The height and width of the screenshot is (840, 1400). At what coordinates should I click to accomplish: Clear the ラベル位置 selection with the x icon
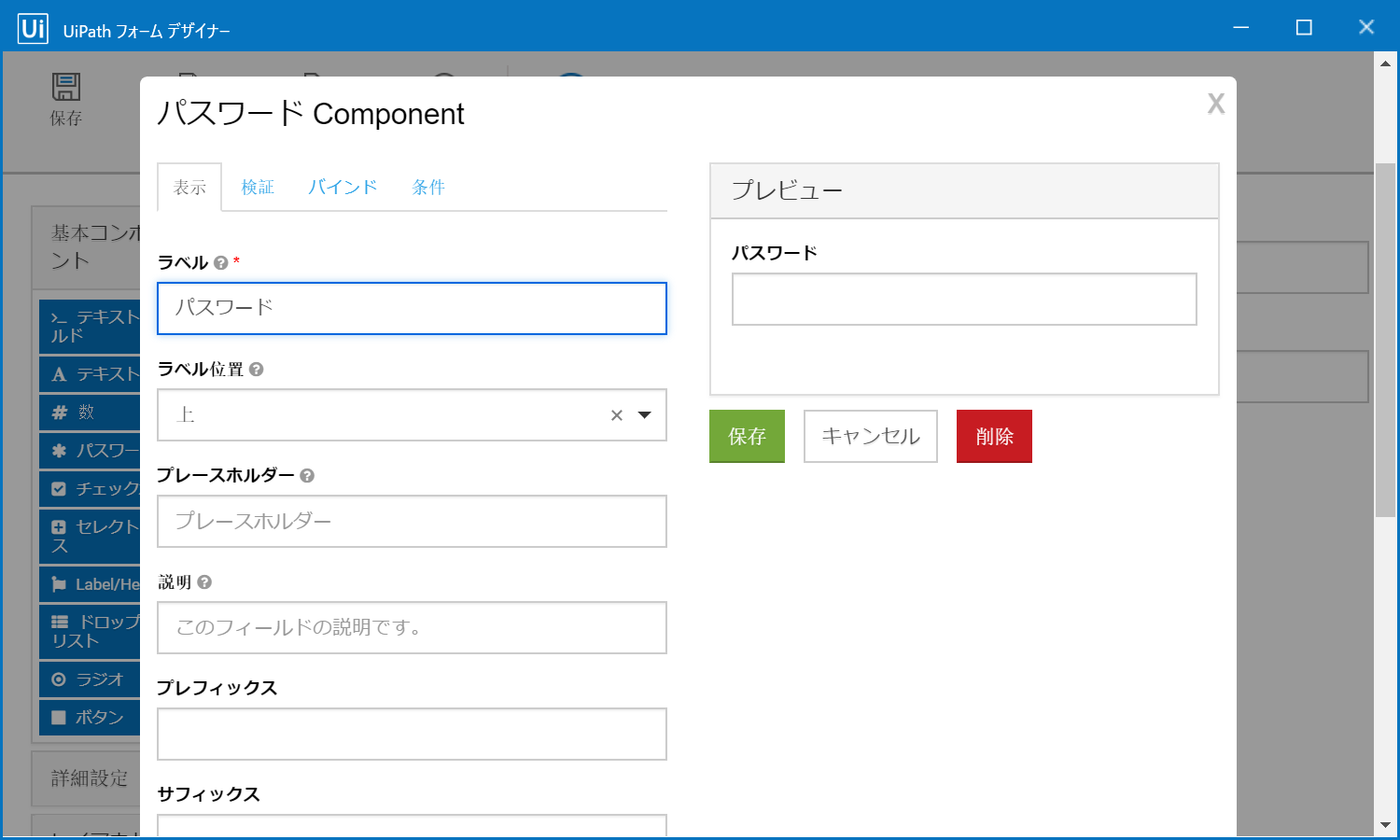pyautogui.click(x=616, y=415)
